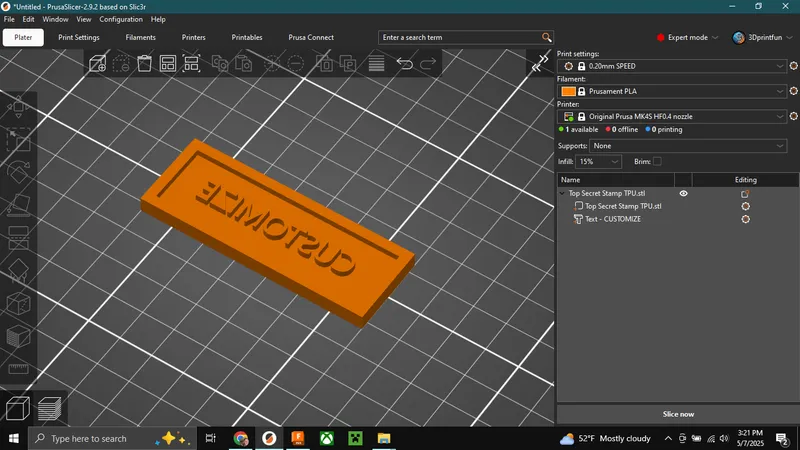The height and width of the screenshot is (450, 800).
Task: Click the Redo arrow icon
Action: coord(428,64)
